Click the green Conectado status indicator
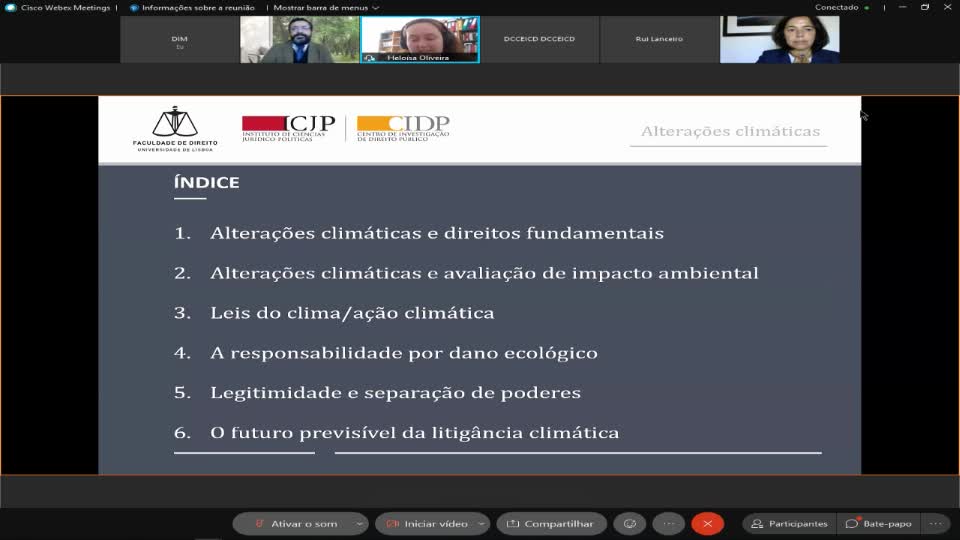The height and width of the screenshot is (540, 960). tap(867, 7)
